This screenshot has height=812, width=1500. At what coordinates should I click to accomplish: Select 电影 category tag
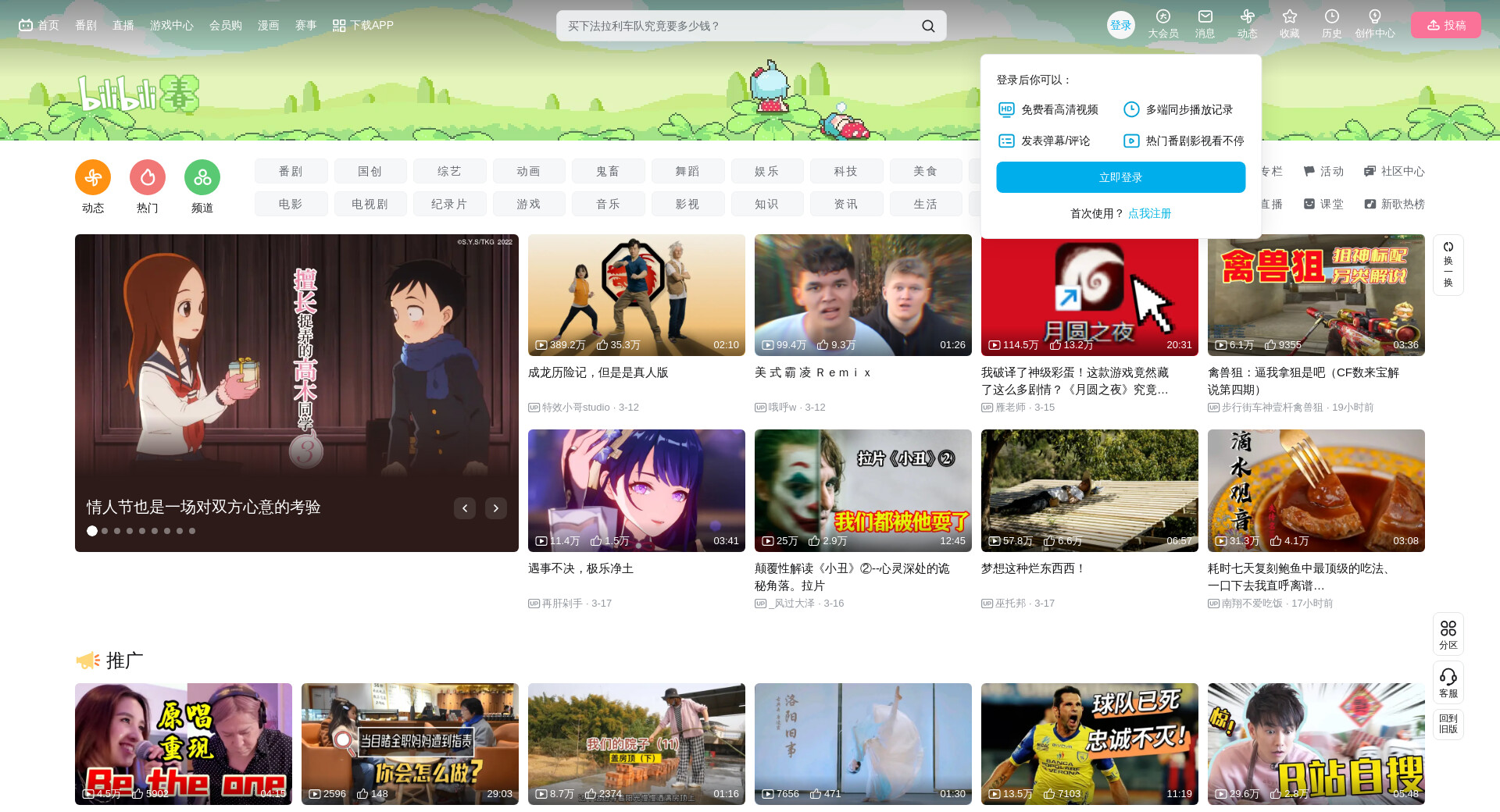pos(291,204)
